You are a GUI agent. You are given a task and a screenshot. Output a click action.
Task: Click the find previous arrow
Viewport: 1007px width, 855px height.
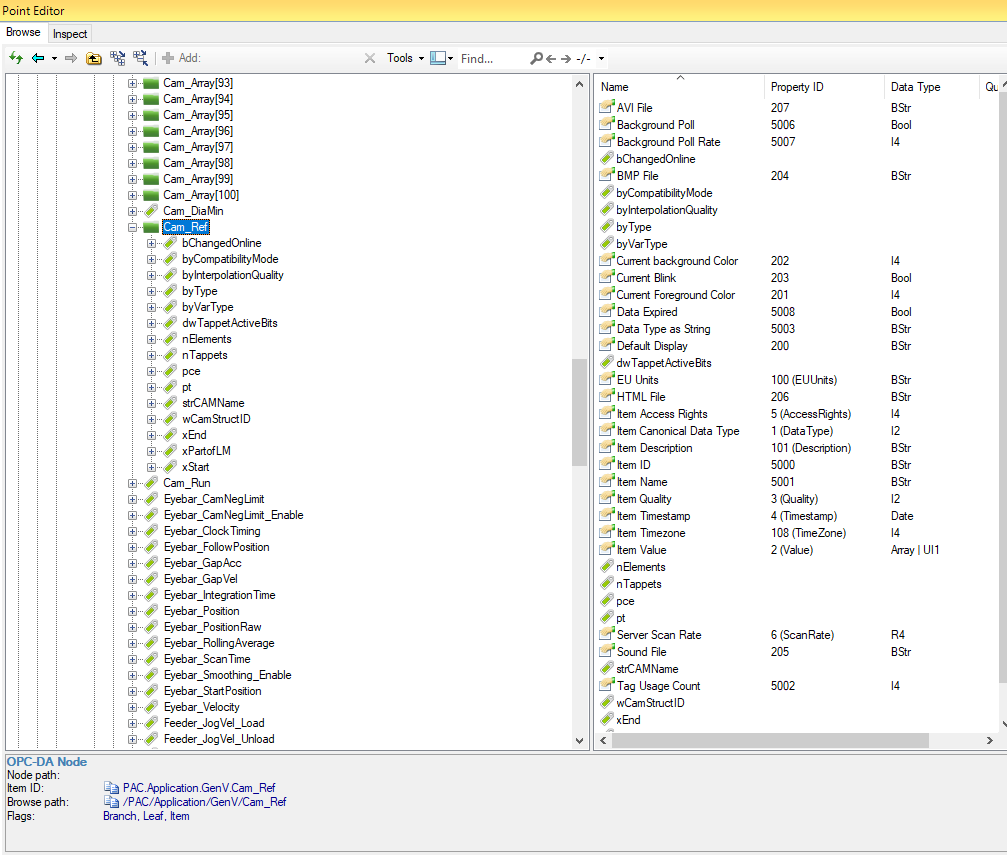551,58
